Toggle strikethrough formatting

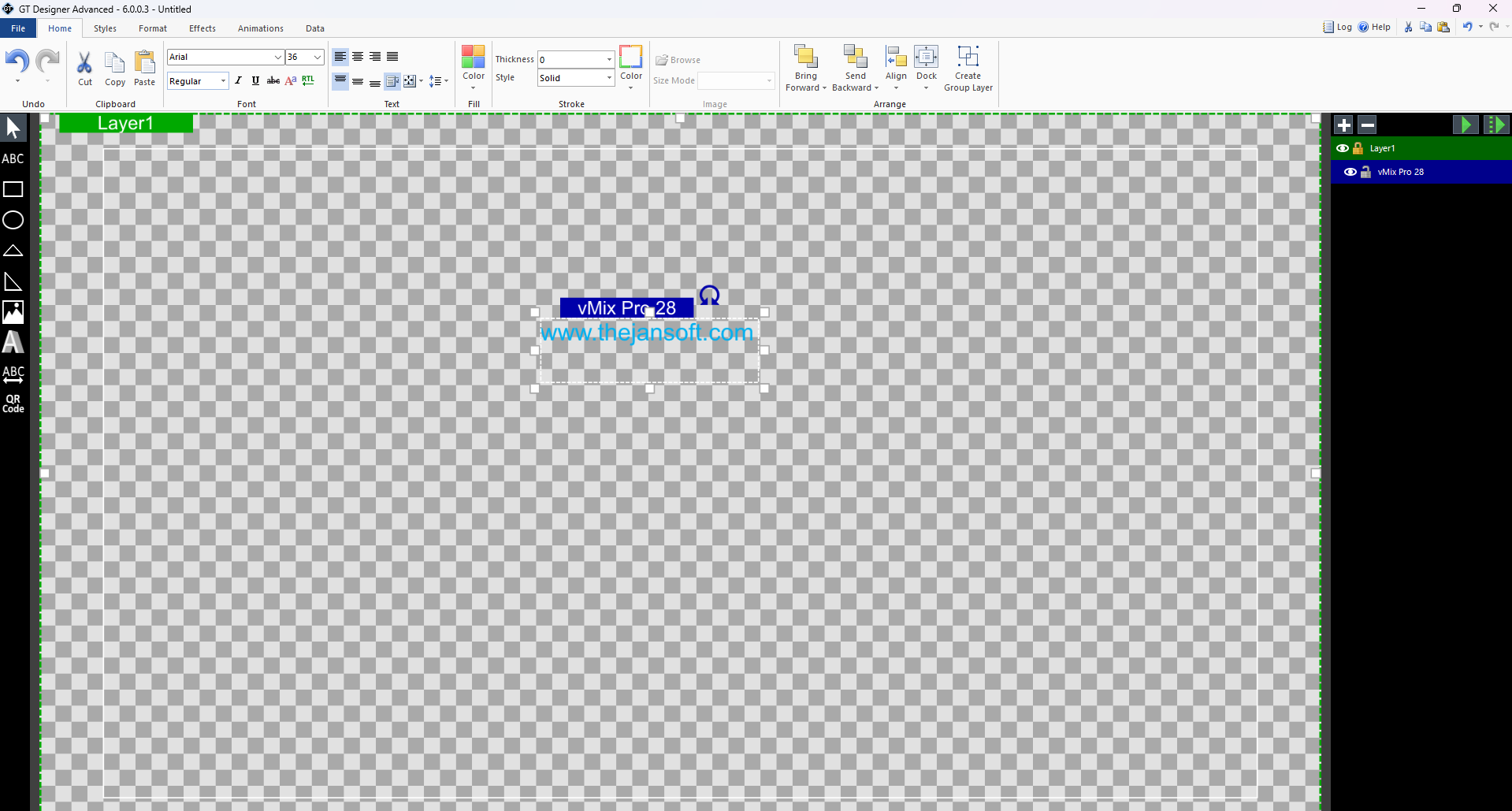273,80
